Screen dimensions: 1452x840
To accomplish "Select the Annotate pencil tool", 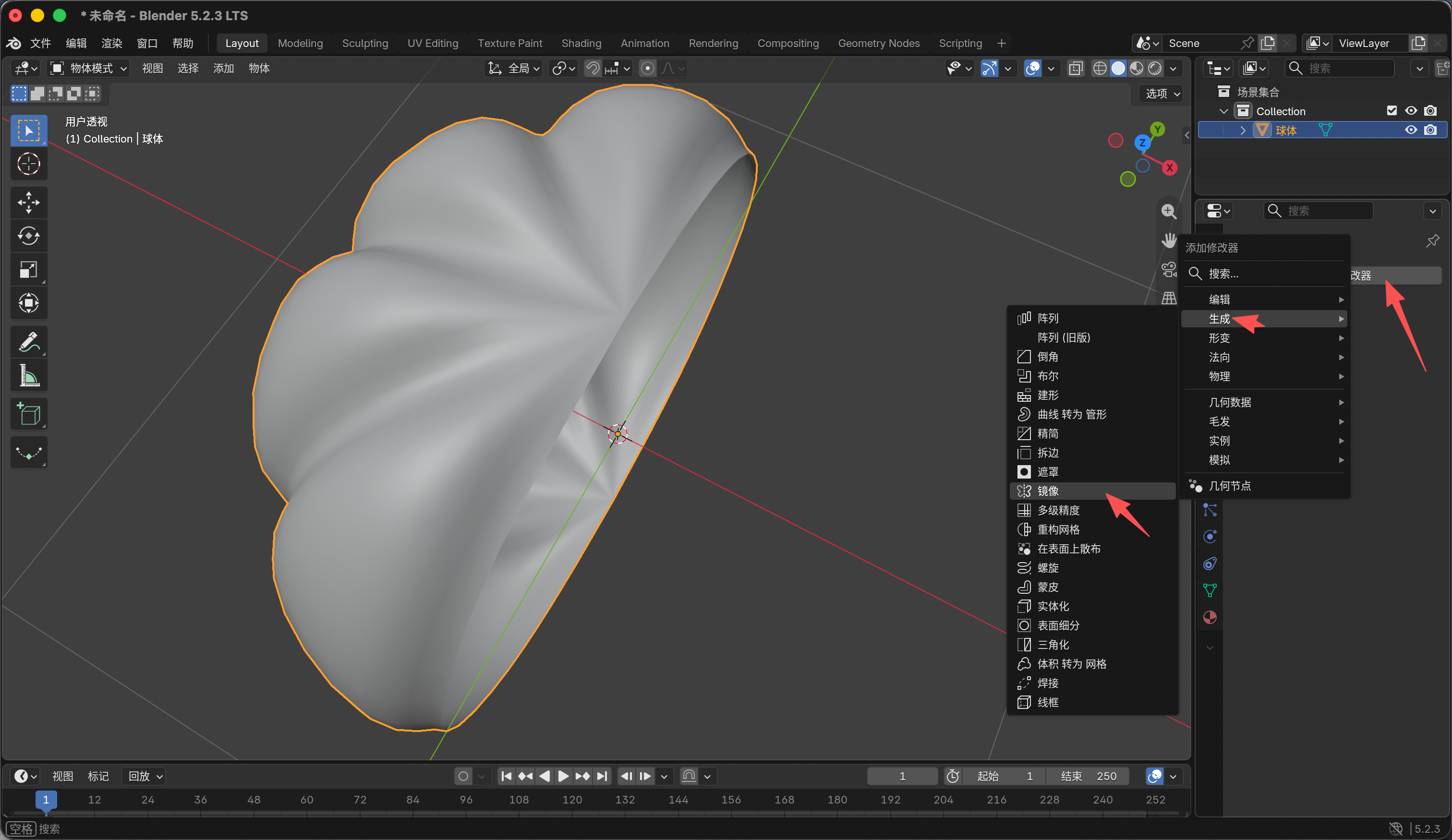I will (x=29, y=342).
